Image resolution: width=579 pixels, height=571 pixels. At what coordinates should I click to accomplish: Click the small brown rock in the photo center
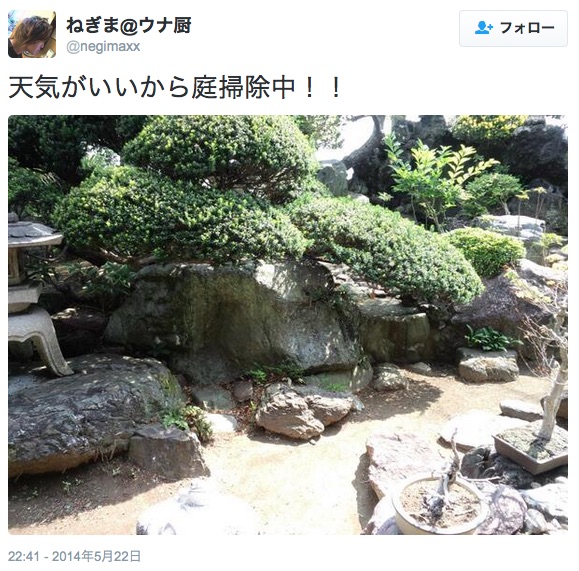point(290,412)
